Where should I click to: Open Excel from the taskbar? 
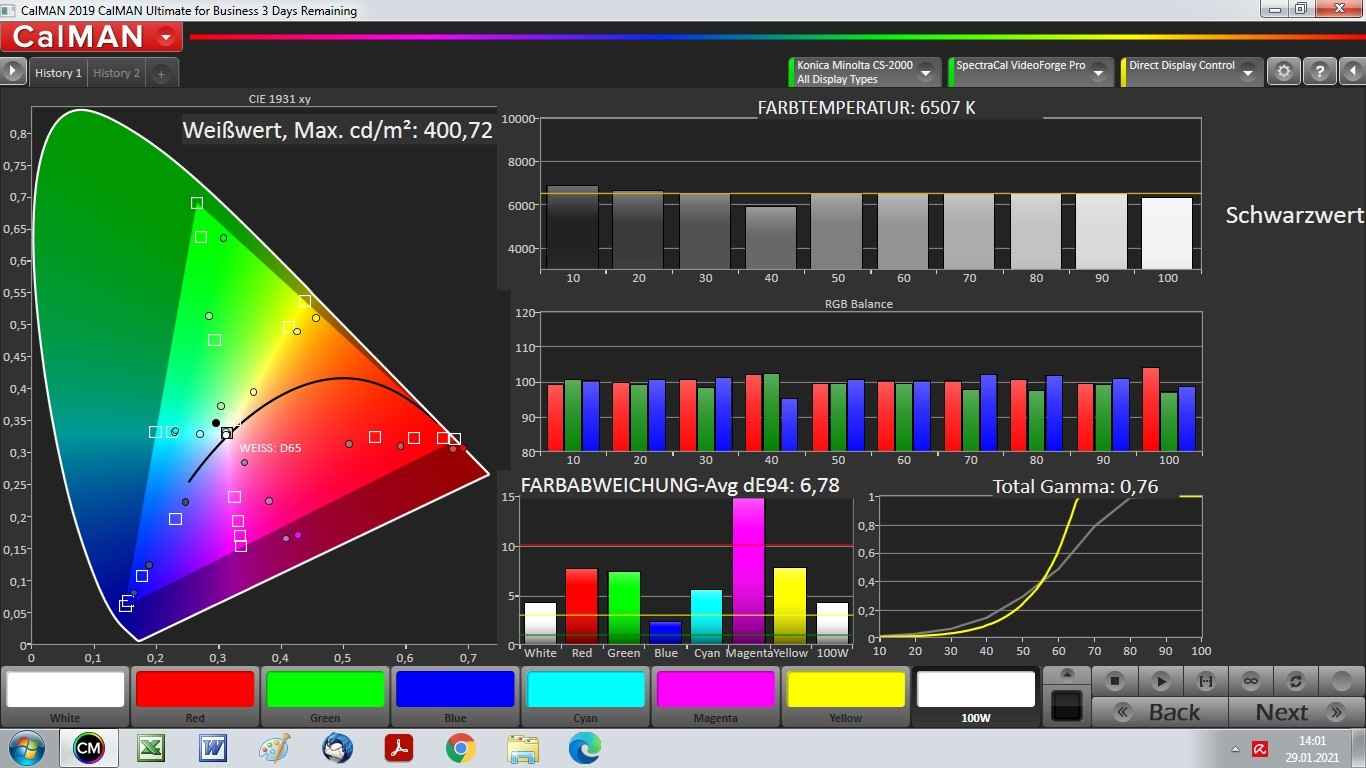click(x=151, y=748)
